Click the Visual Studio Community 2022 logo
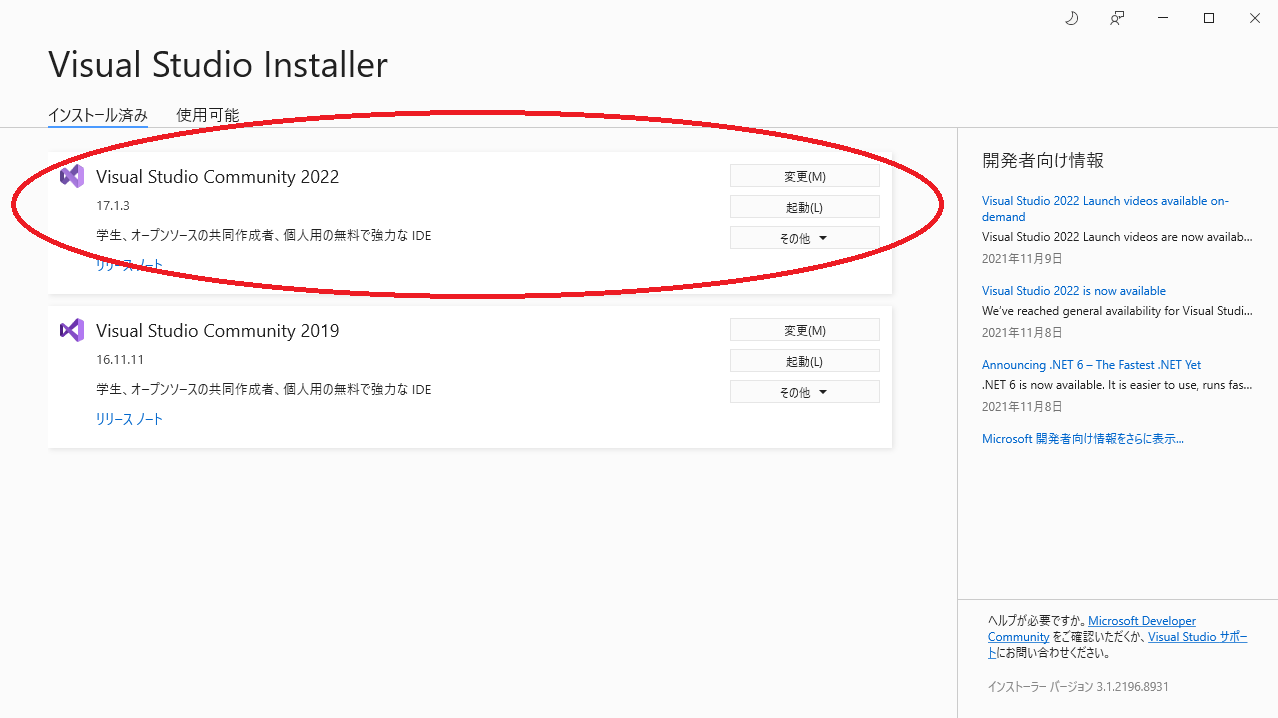Viewport: 1278px width, 718px height. click(72, 176)
